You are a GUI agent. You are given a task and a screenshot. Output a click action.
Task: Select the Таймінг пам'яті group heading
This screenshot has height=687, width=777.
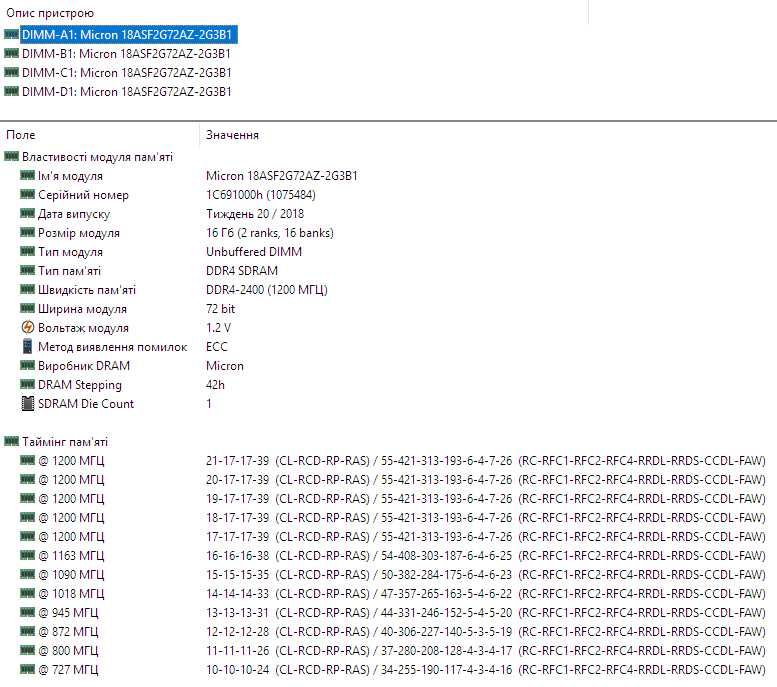64,442
